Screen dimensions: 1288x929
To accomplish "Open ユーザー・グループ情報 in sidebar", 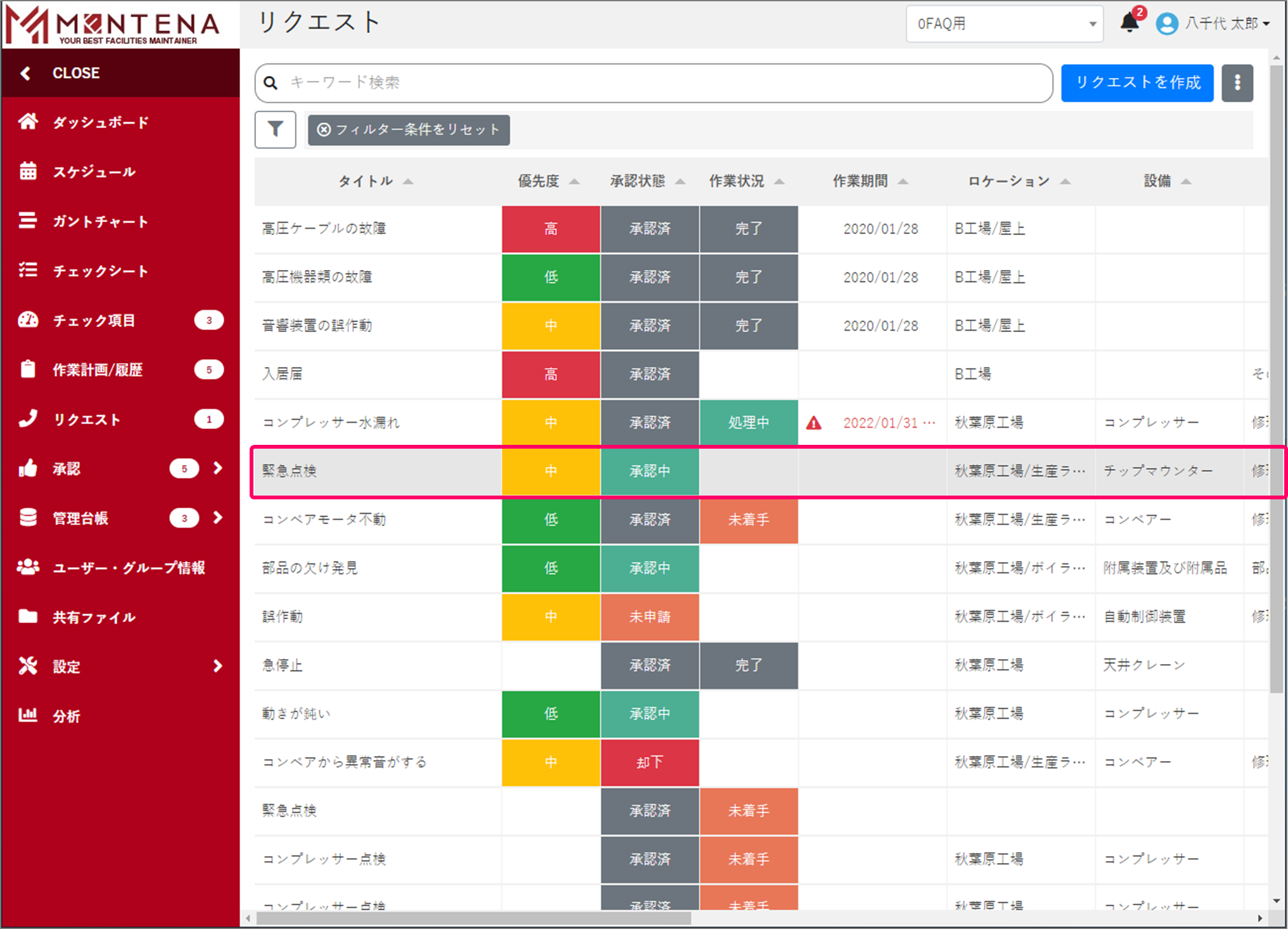I will (128, 568).
